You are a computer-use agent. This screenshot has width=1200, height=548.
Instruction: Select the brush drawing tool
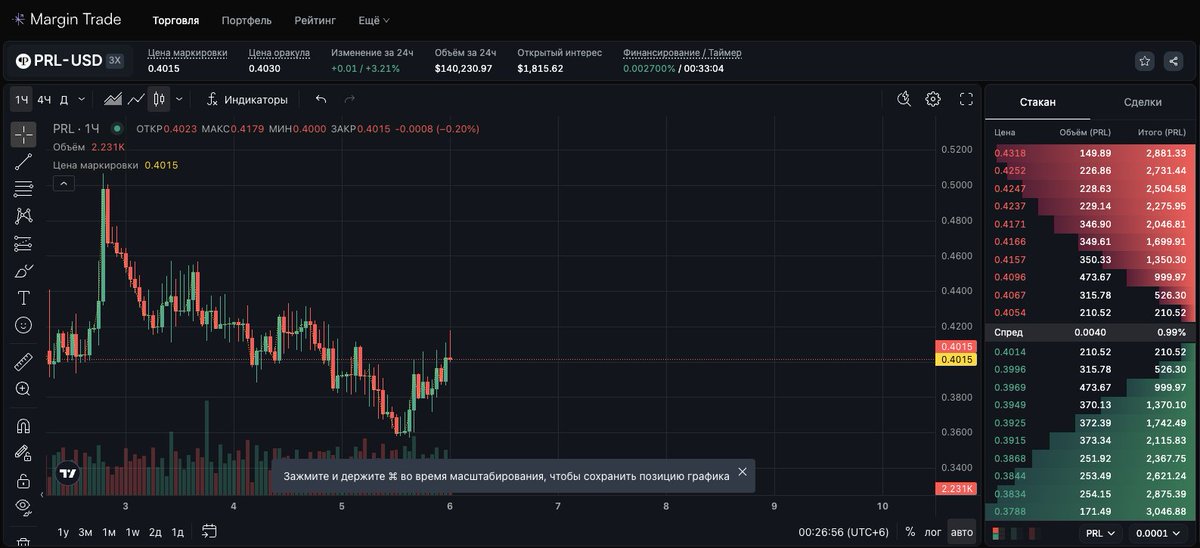coord(23,270)
